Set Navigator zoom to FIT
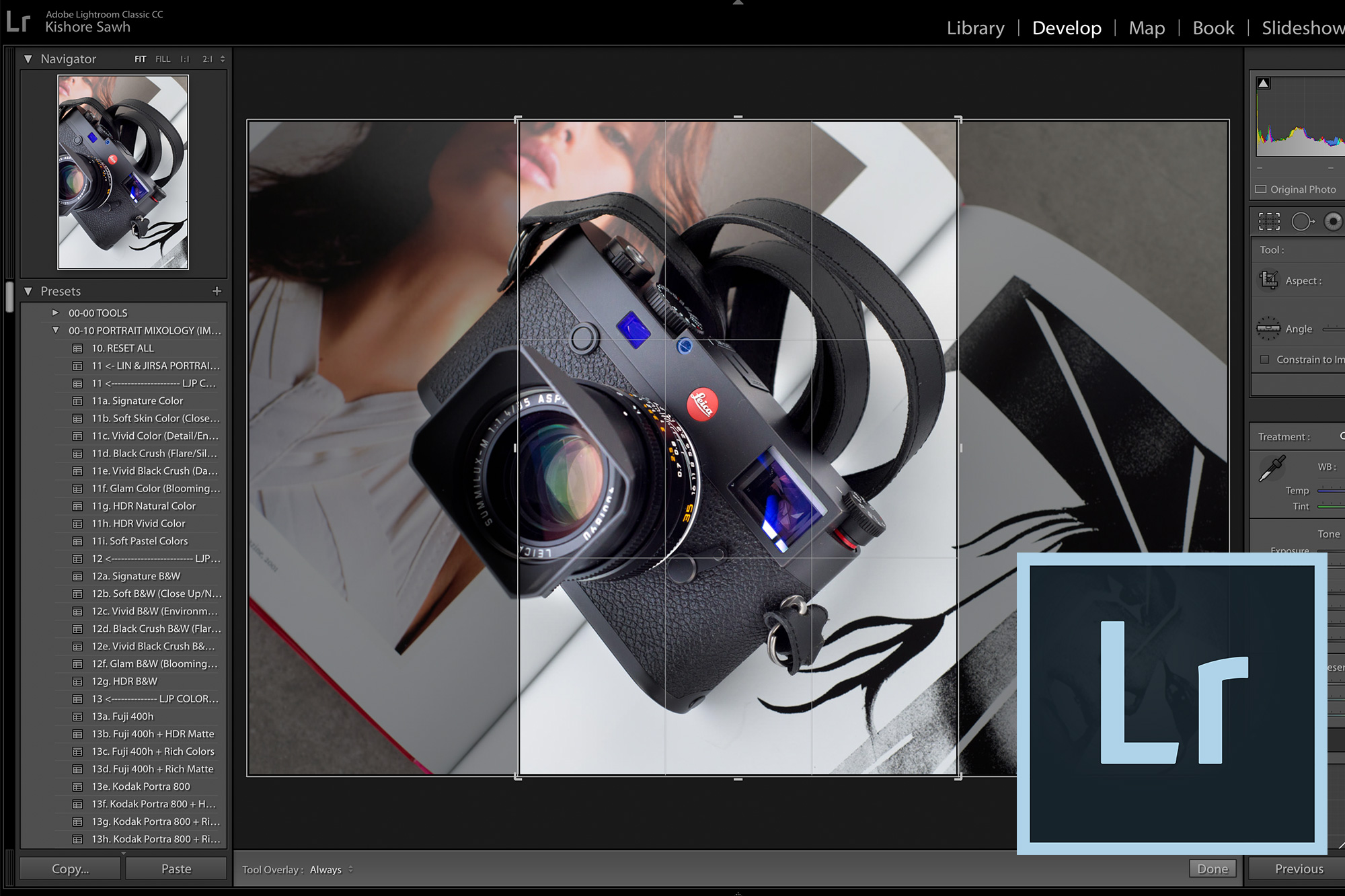This screenshot has height=896, width=1345. tap(140, 59)
